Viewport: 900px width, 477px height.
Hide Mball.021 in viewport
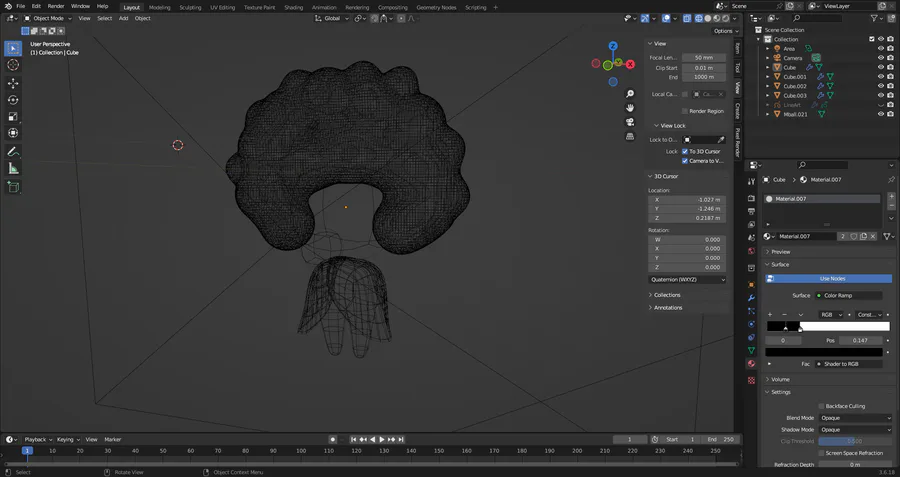click(x=880, y=114)
